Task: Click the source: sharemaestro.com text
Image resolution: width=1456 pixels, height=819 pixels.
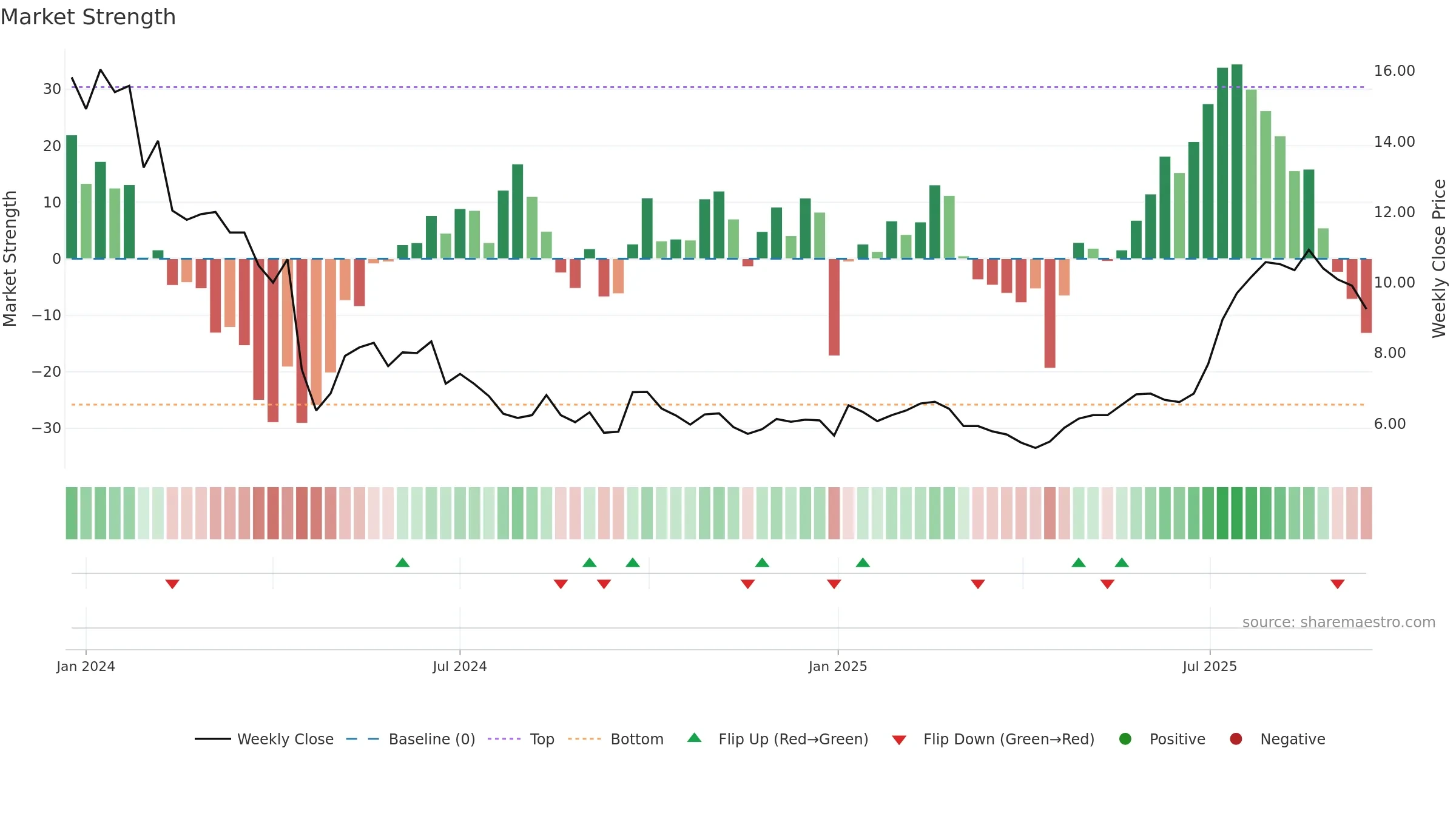Action: [1339, 622]
